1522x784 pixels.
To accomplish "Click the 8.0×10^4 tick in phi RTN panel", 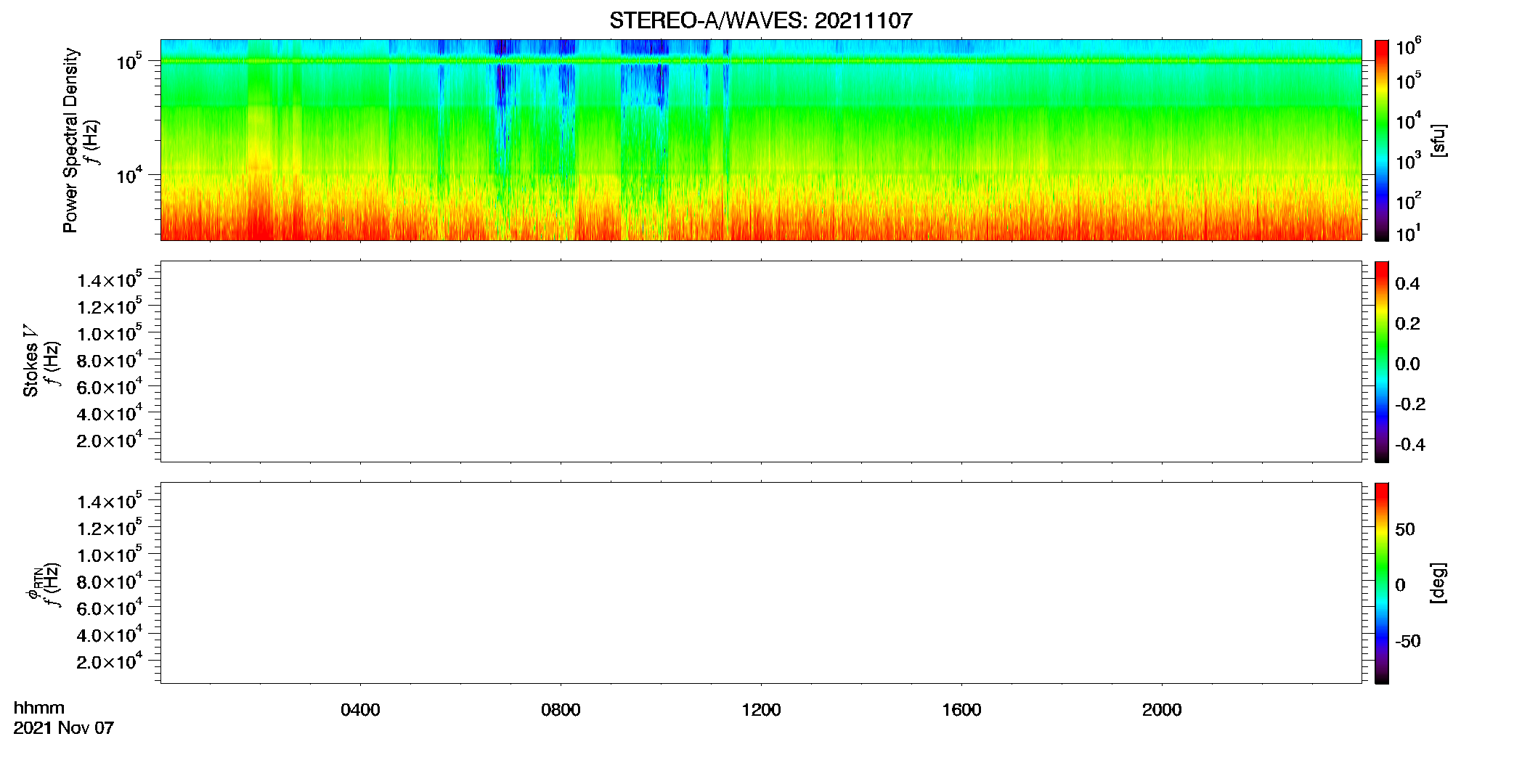I will [x=110, y=581].
